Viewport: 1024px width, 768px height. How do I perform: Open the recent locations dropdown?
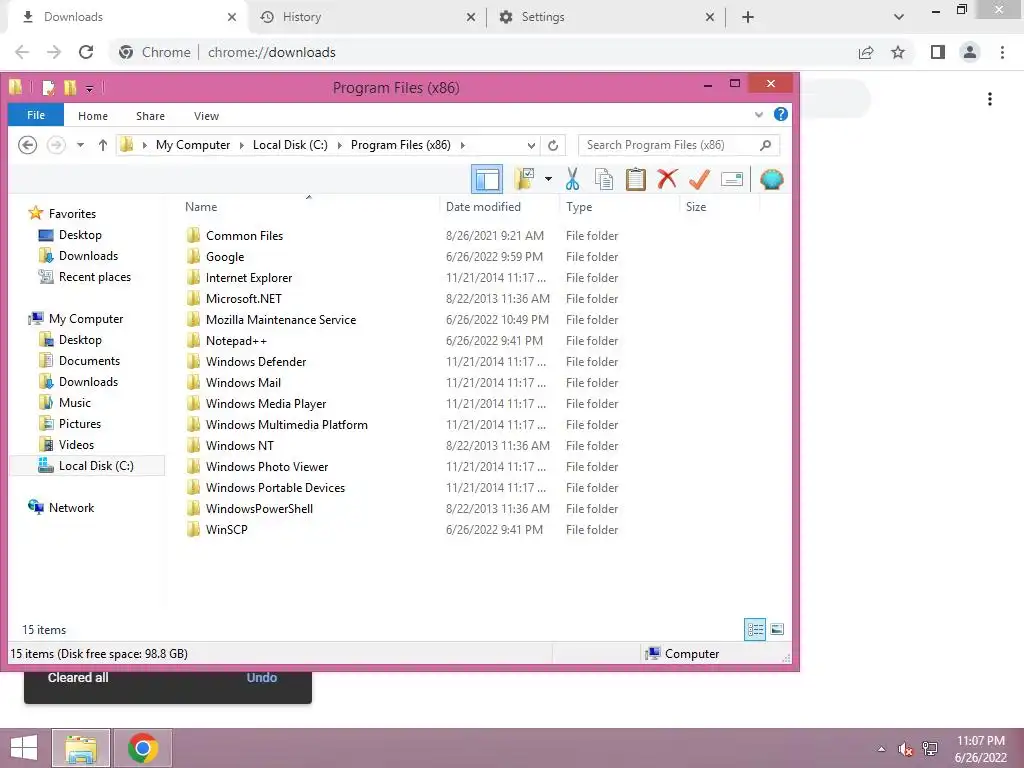coord(80,145)
